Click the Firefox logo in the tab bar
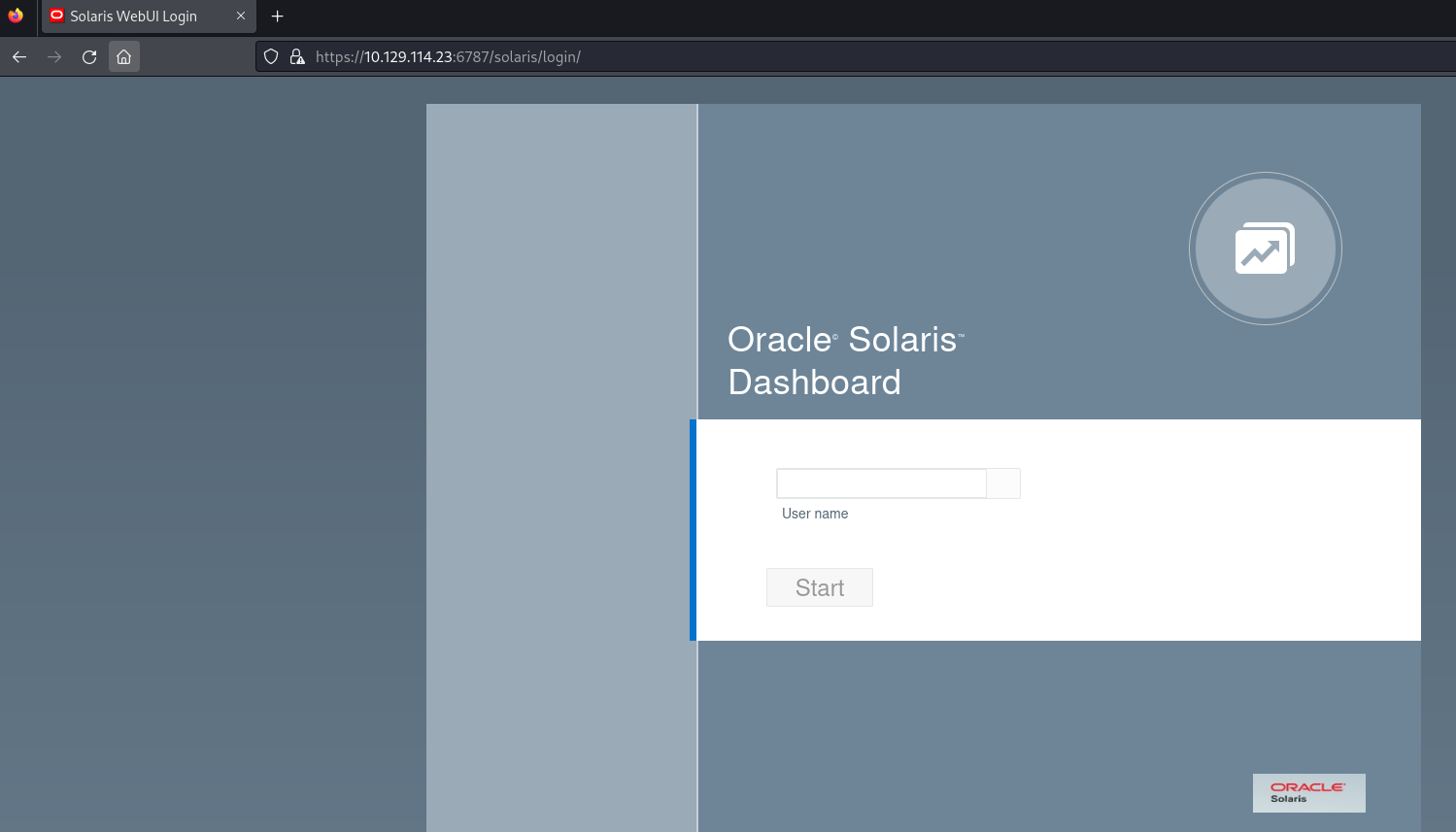This screenshot has width=1456, height=832. pyautogui.click(x=16, y=16)
